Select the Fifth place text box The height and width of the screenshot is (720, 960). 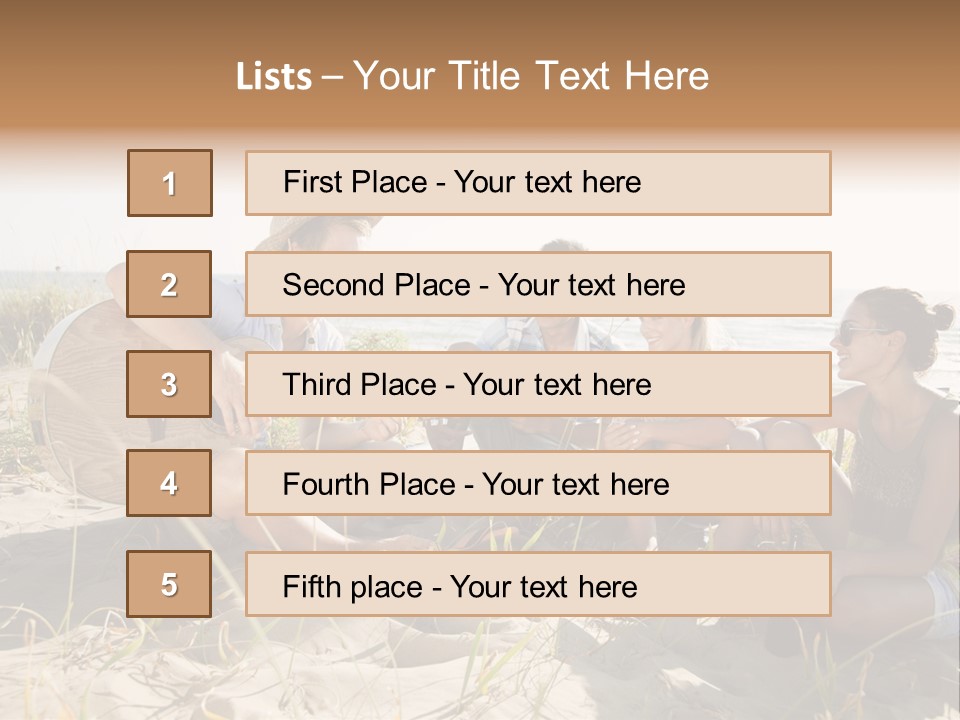538,584
